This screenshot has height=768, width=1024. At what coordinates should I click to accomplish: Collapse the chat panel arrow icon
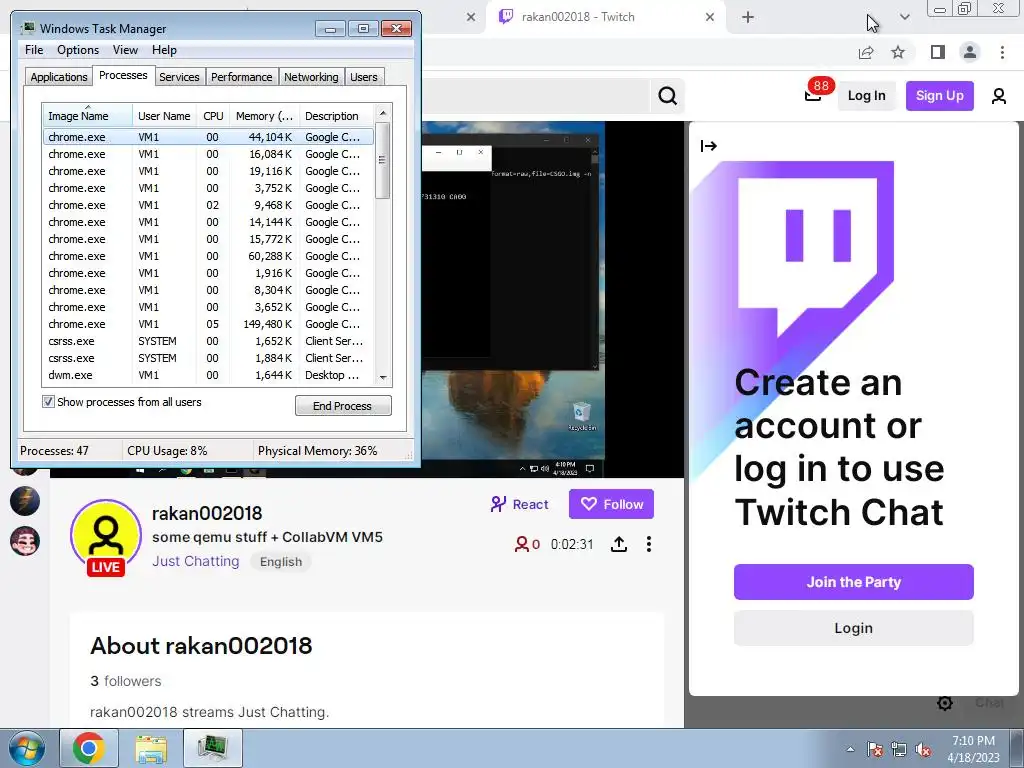tap(709, 146)
